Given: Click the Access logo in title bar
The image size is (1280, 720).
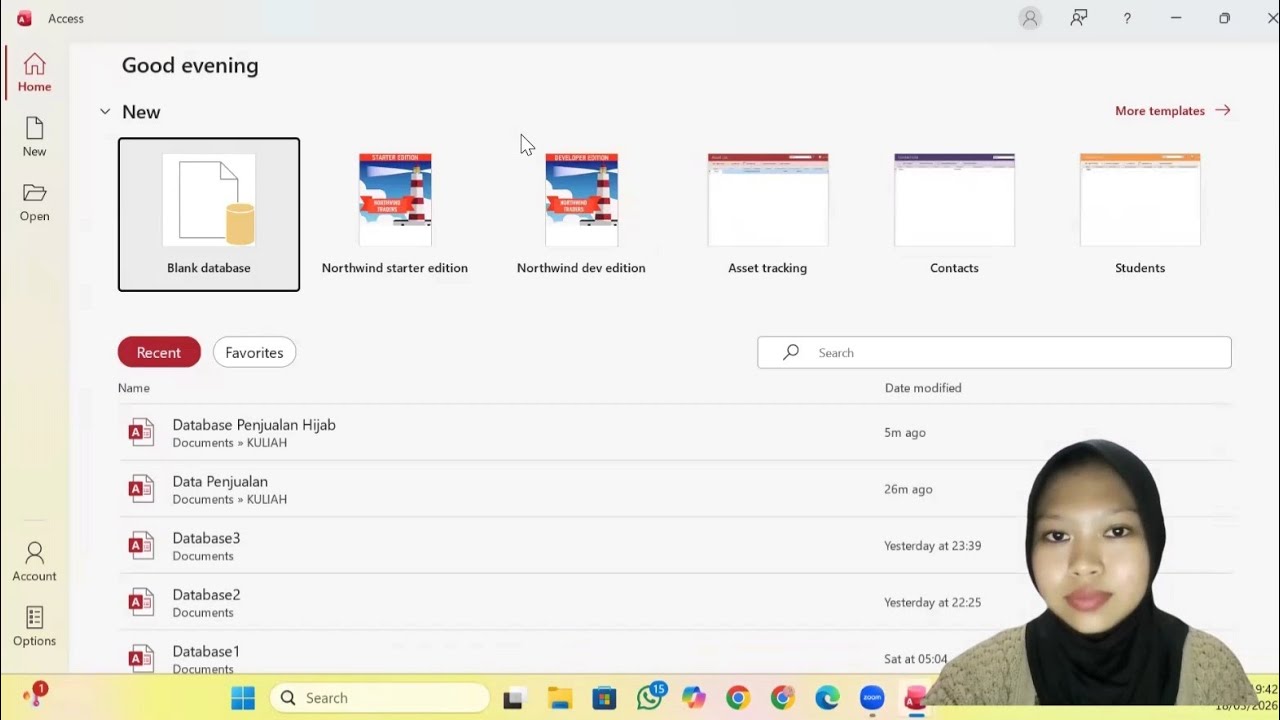Looking at the screenshot, I should point(24,18).
